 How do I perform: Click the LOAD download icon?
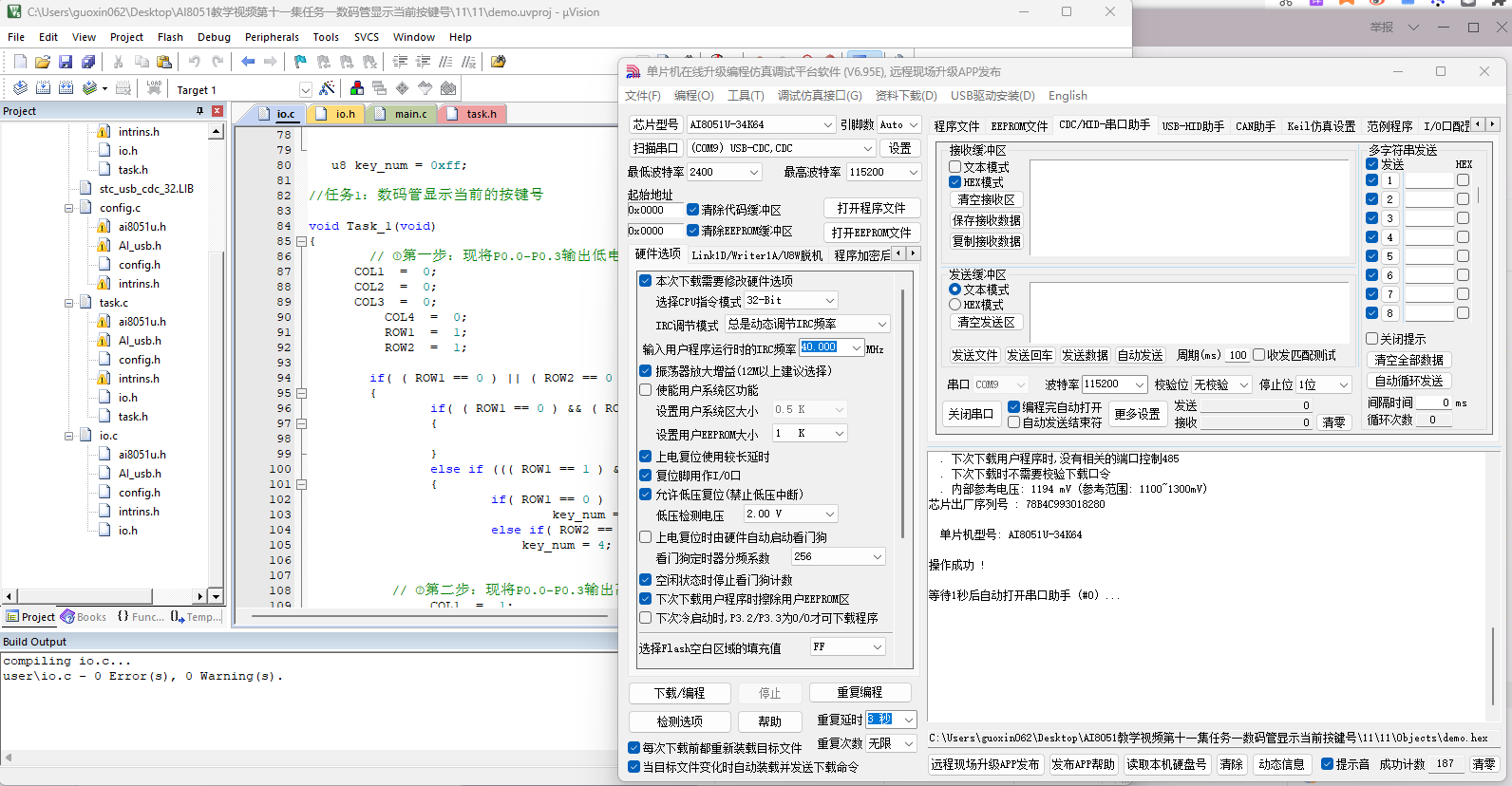[x=154, y=88]
